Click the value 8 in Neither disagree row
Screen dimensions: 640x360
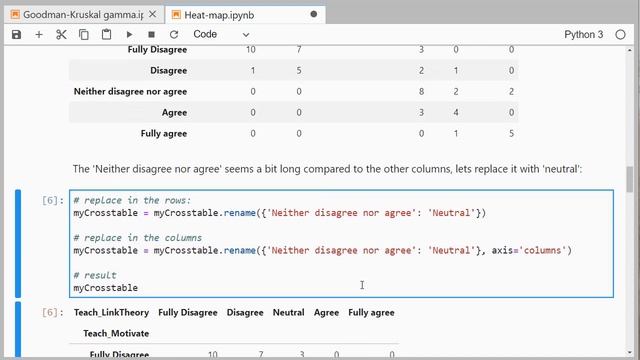tap(421, 91)
